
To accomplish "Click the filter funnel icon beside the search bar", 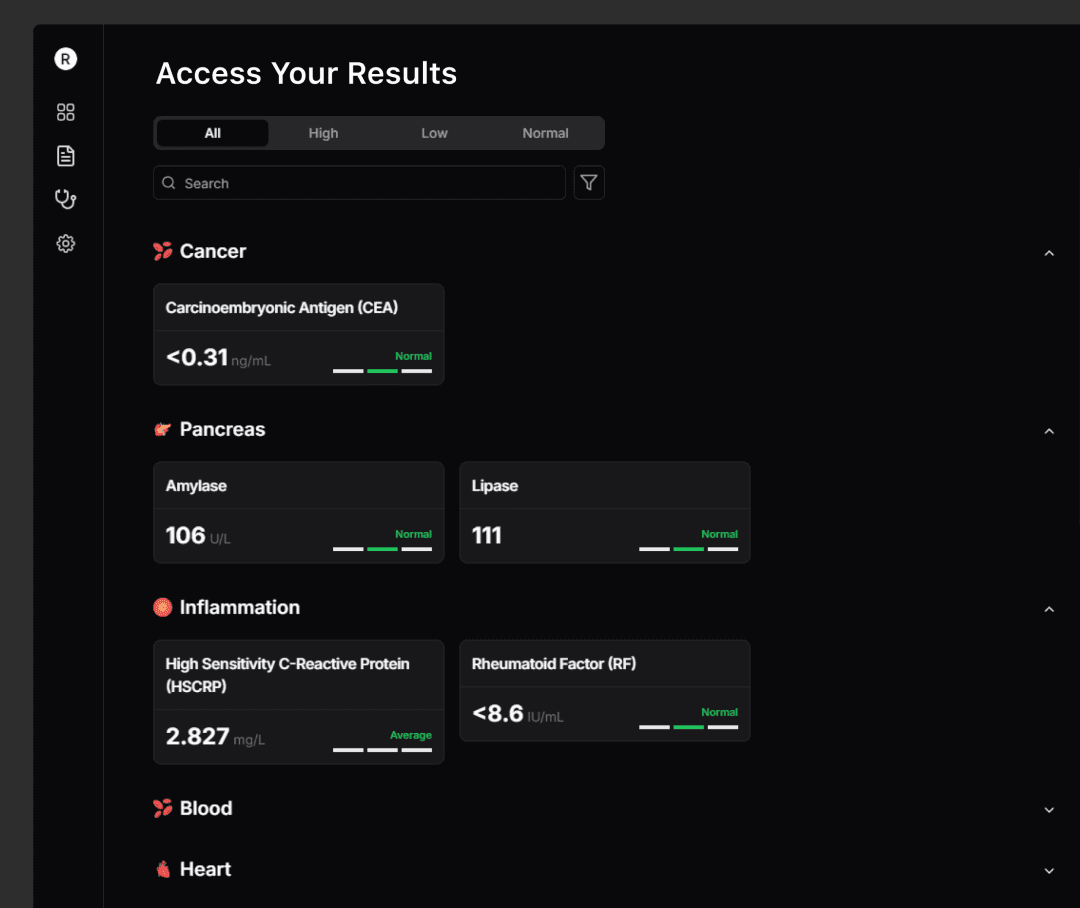I will tap(588, 182).
